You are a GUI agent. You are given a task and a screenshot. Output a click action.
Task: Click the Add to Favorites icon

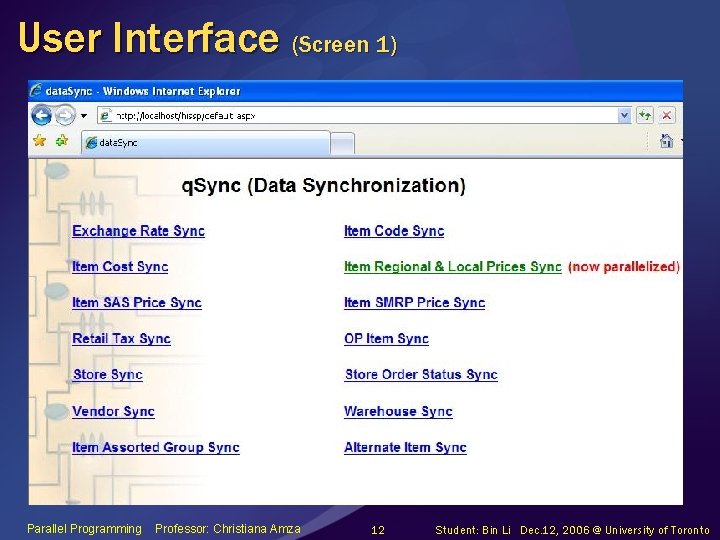62,141
